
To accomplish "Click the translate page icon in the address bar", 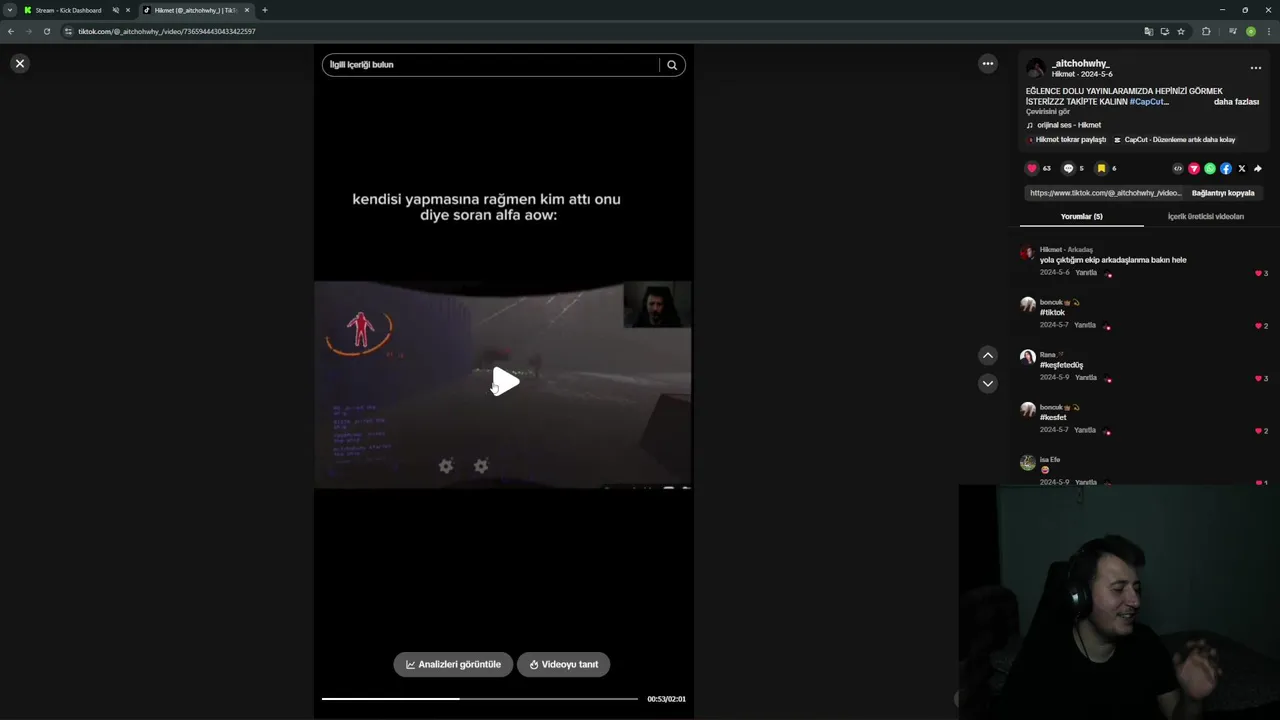I will 1148,31.
